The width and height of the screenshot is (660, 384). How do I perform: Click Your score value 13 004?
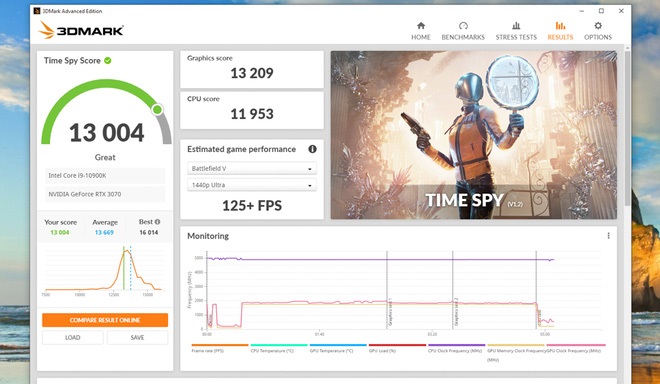click(x=60, y=232)
